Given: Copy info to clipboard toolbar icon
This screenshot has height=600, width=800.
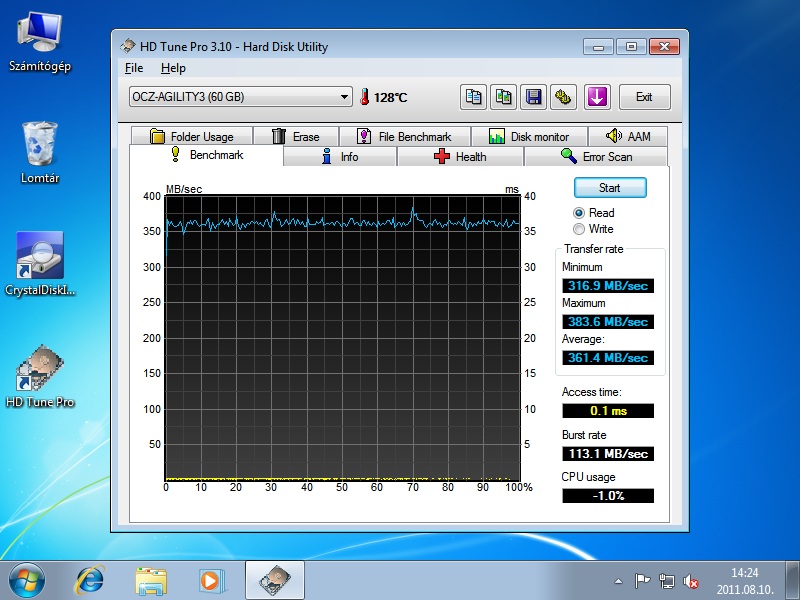Looking at the screenshot, I should (x=473, y=97).
